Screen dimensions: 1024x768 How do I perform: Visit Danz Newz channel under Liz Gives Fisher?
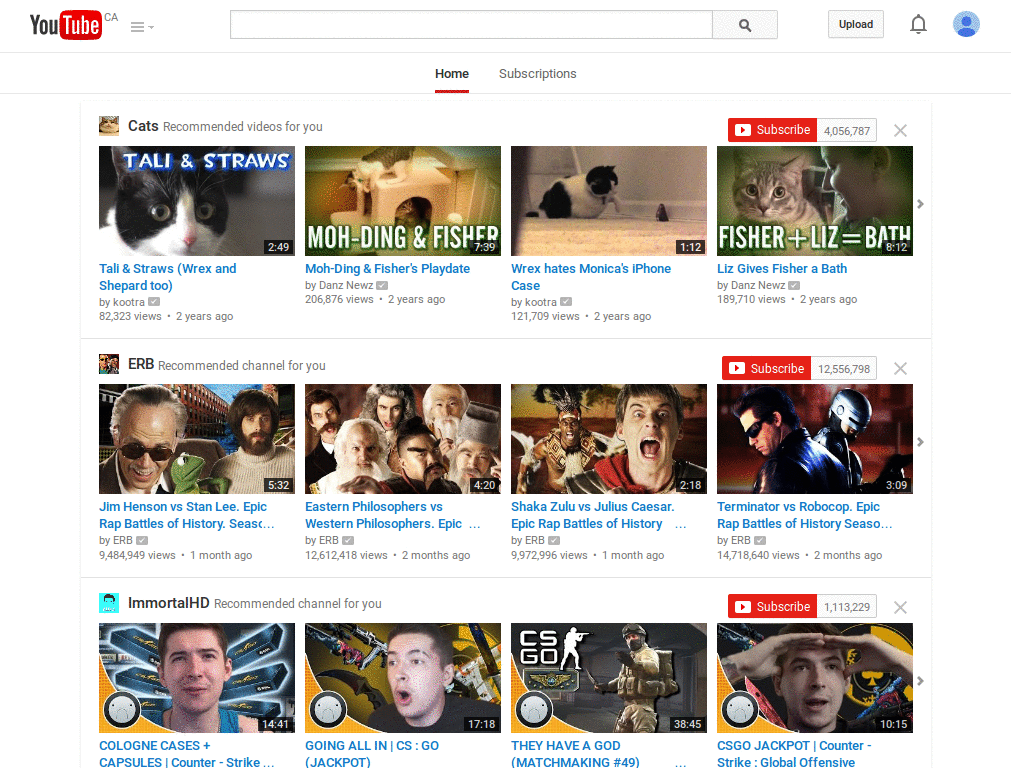coord(758,285)
